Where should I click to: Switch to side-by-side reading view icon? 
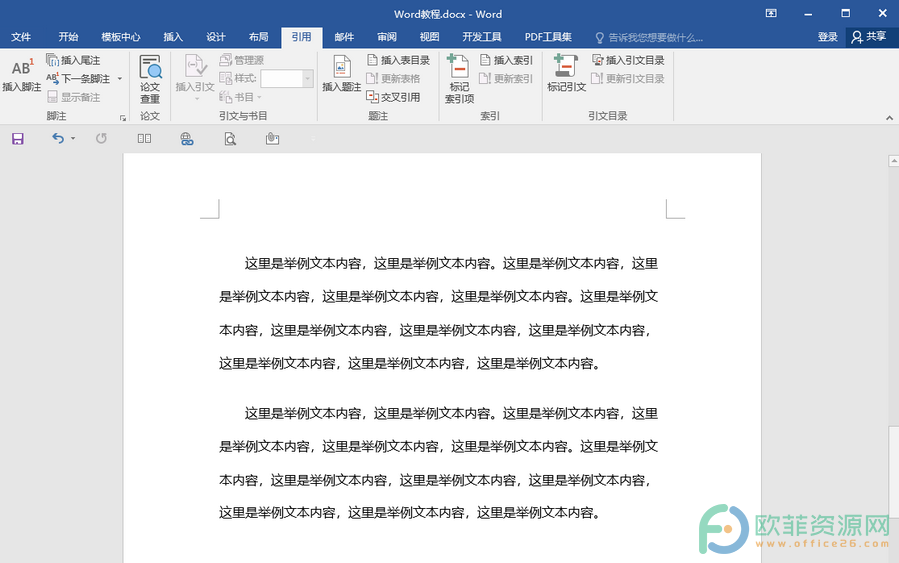[x=144, y=139]
